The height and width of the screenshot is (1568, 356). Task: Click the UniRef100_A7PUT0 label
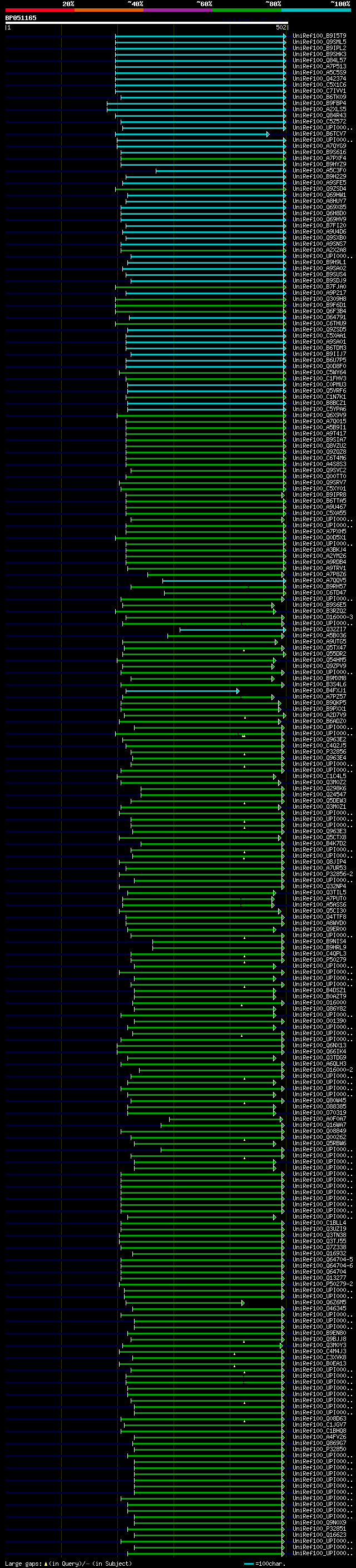(x=319, y=898)
